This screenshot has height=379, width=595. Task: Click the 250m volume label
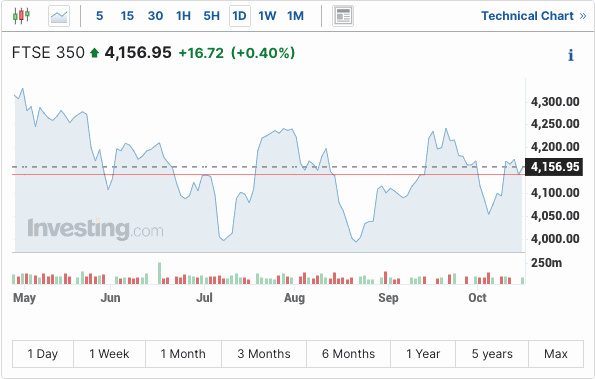pyautogui.click(x=546, y=263)
